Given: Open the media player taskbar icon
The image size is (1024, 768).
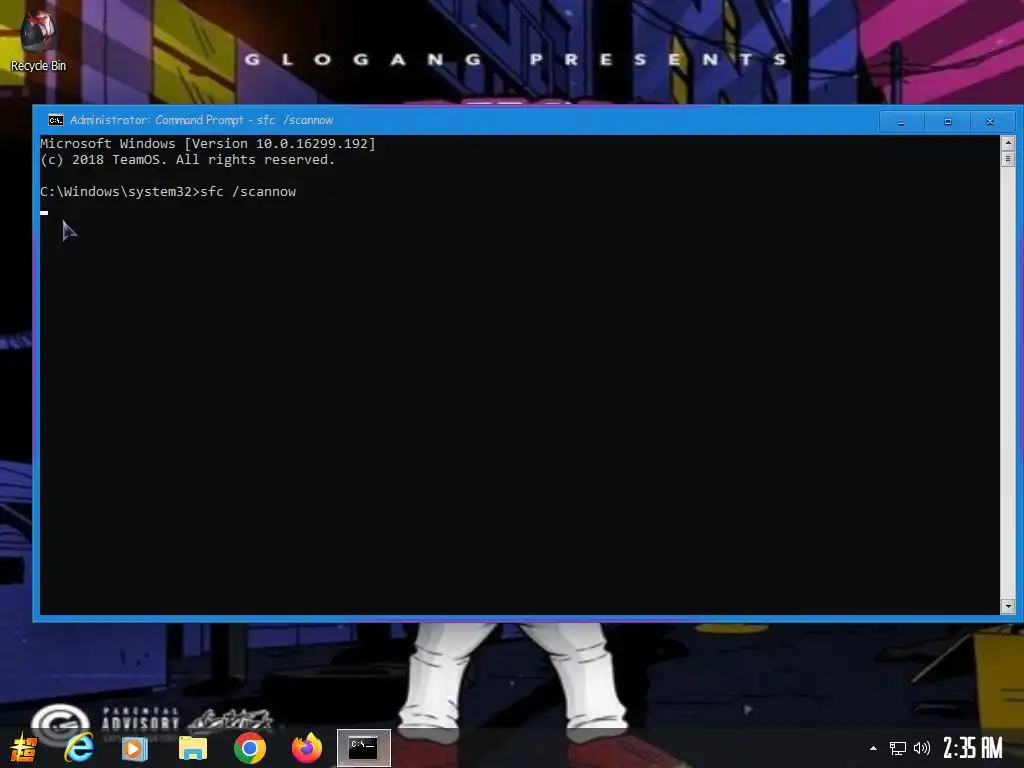Looking at the screenshot, I should click(135, 748).
